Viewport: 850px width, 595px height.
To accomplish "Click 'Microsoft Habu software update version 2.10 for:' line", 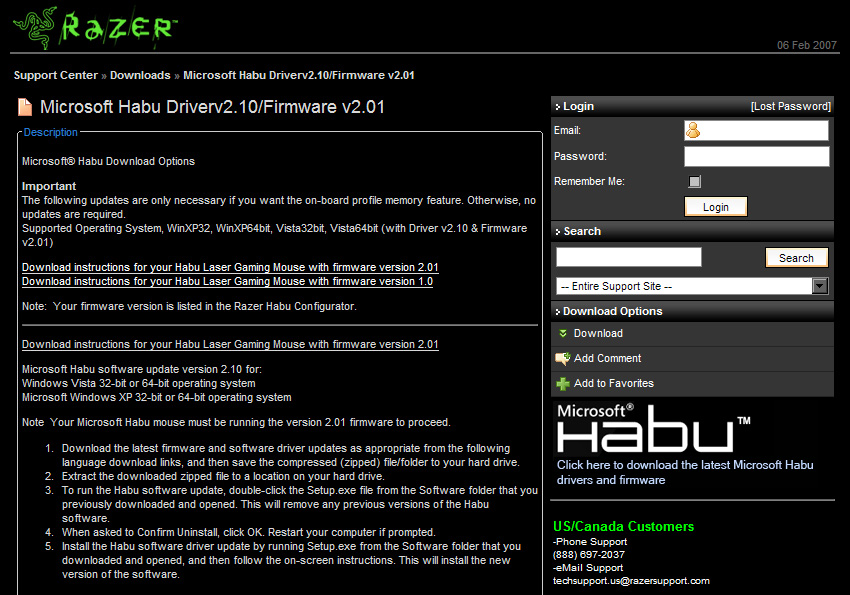I will pos(141,369).
